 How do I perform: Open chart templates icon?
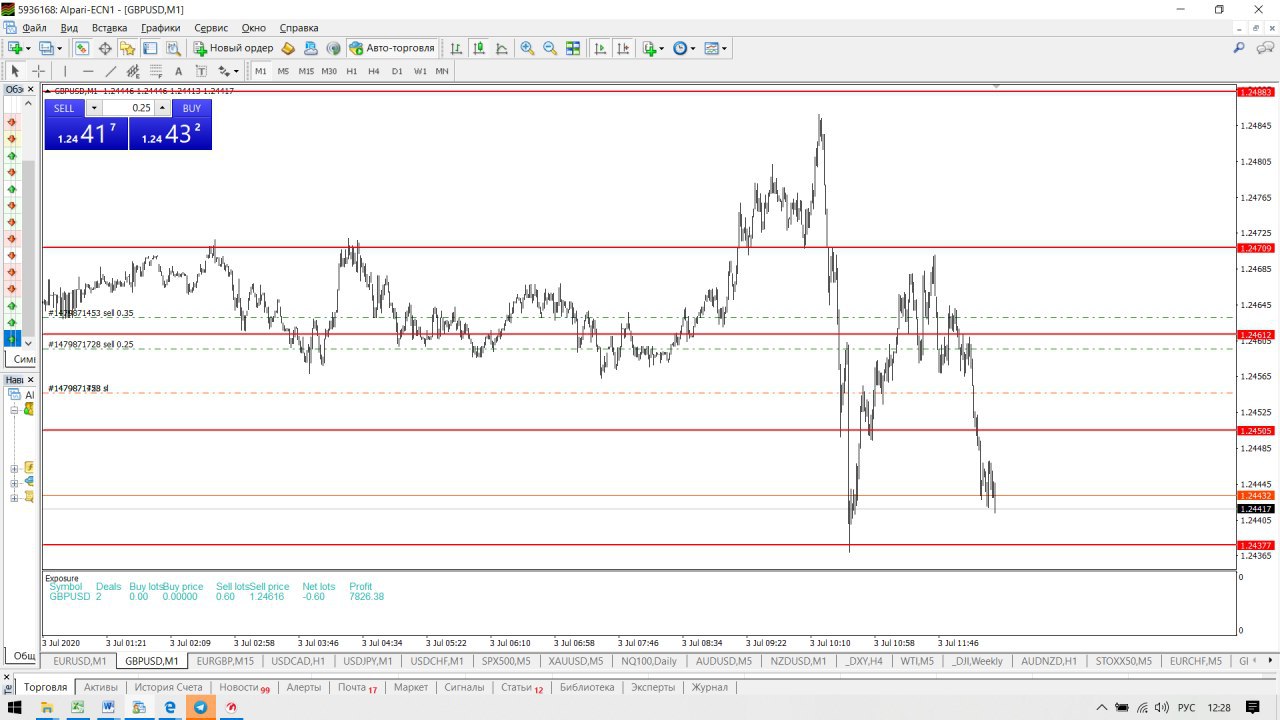pos(712,48)
